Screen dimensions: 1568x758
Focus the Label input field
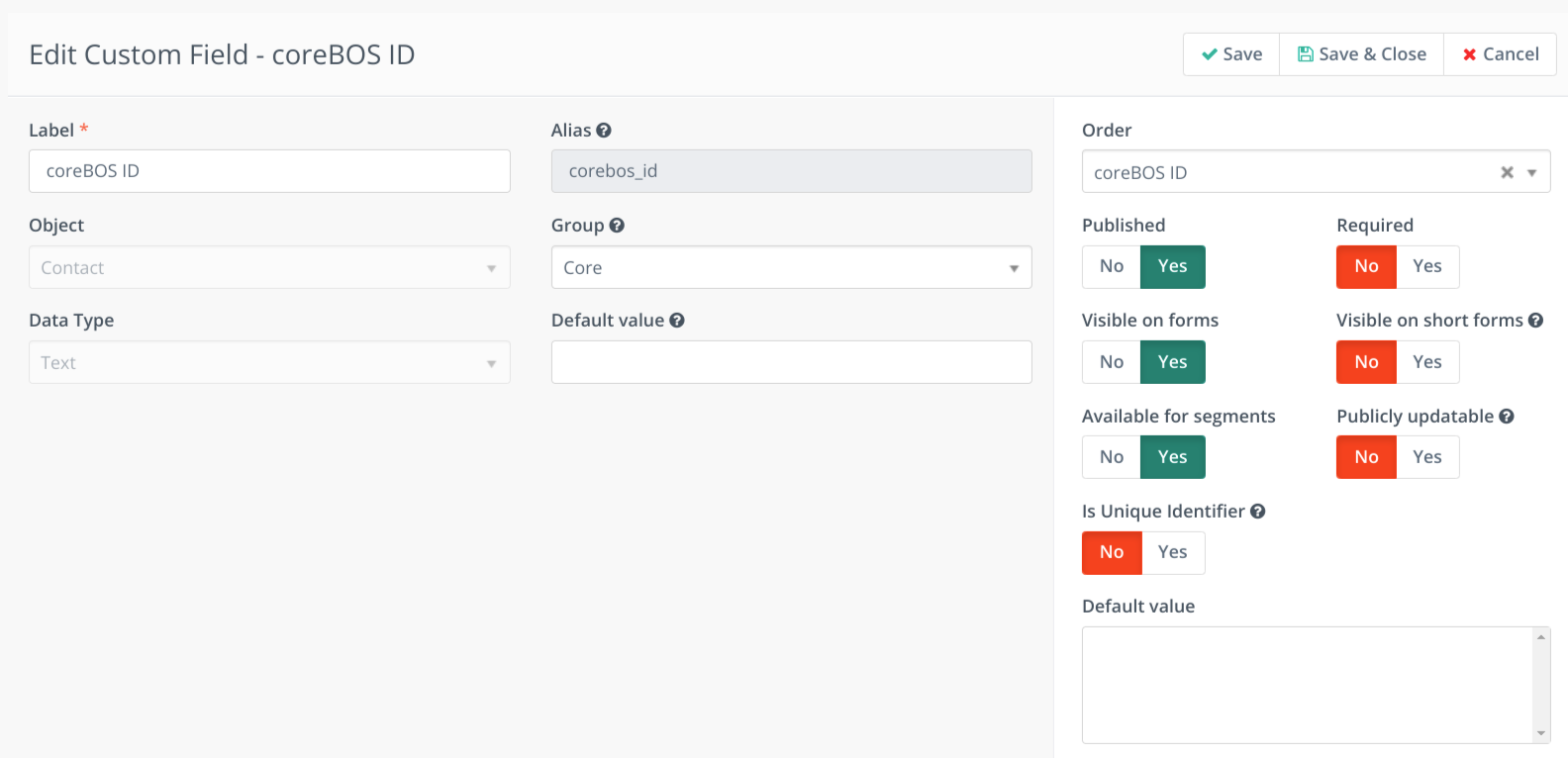[269, 171]
